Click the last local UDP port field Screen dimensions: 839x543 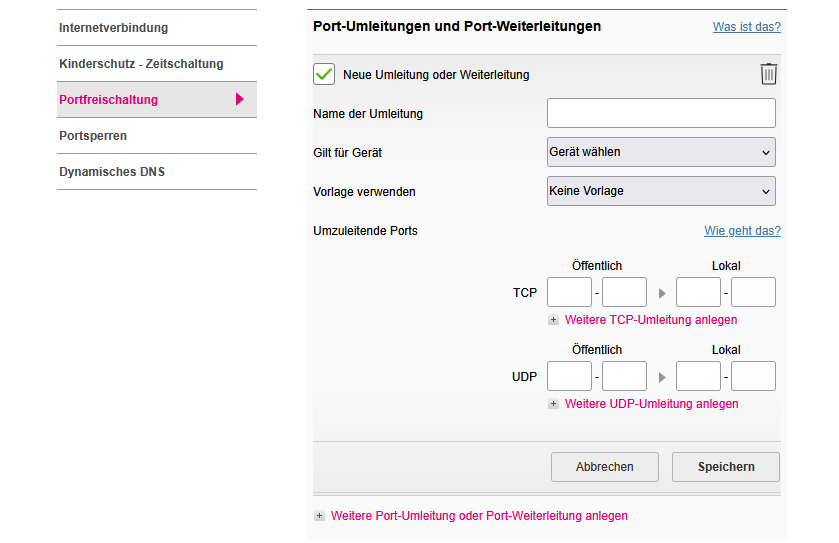753,376
